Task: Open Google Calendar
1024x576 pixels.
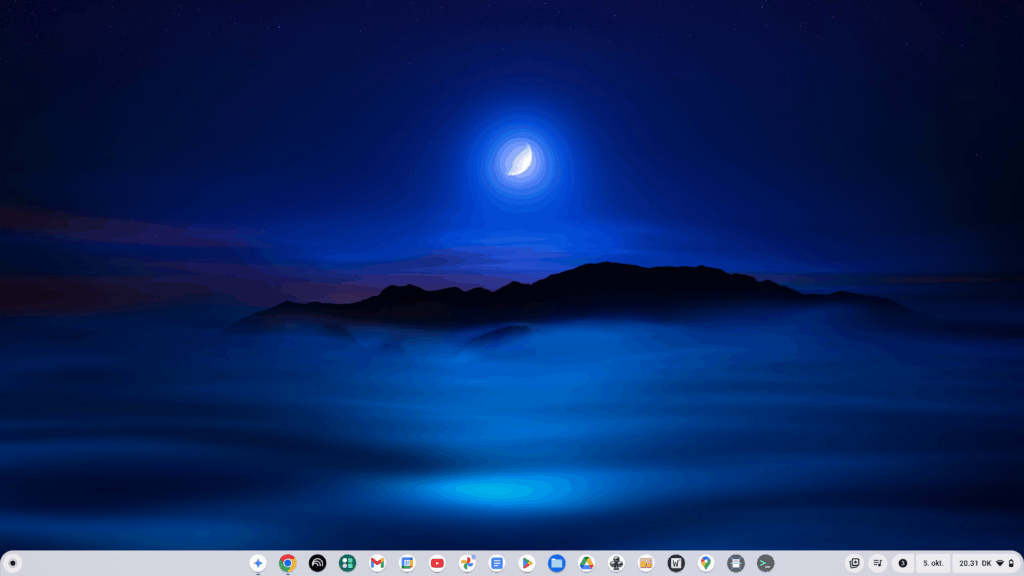Action: [x=407, y=562]
